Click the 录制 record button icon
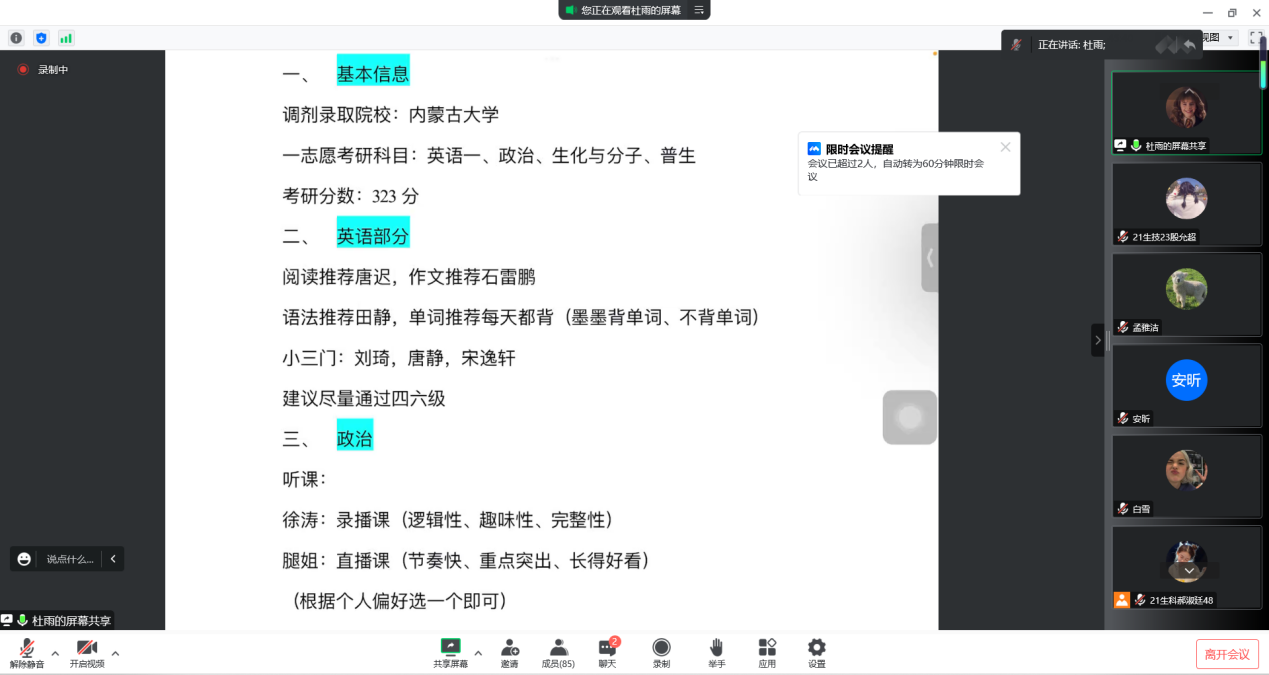Screen dimensions: 1269x675 [661, 648]
